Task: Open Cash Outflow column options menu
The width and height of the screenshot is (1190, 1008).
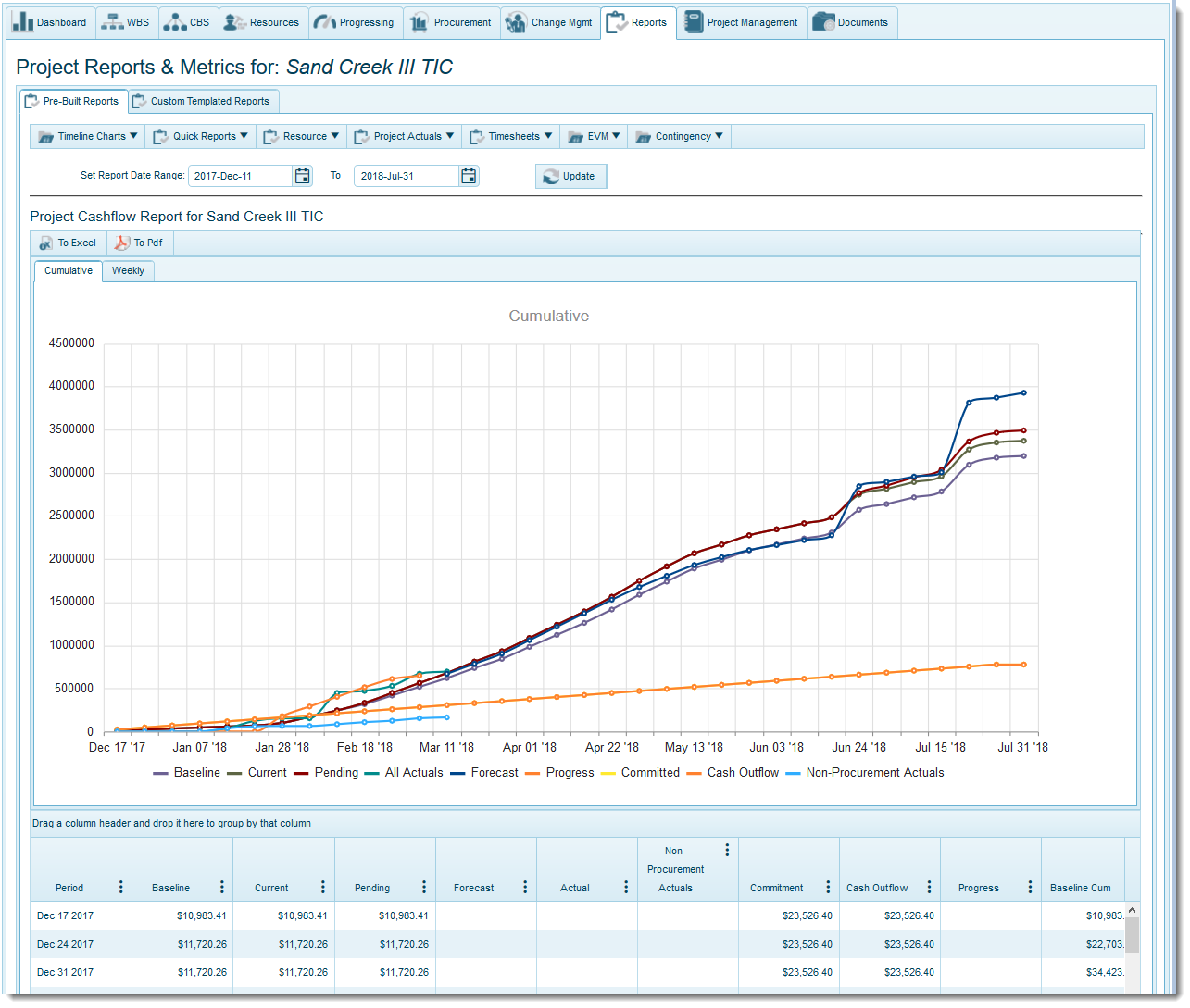Action: (x=928, y=887)
